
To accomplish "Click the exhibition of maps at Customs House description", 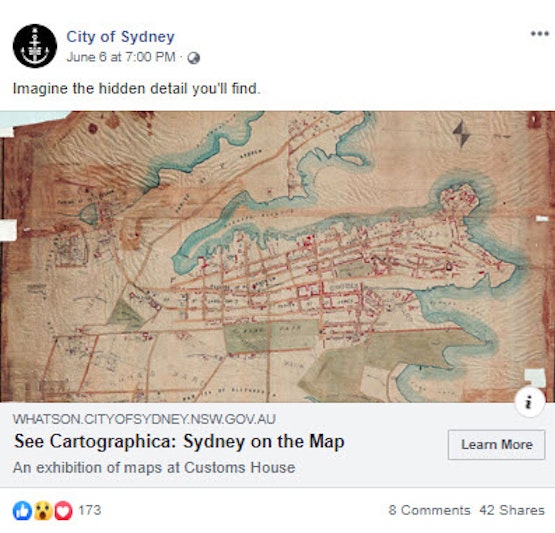I will 154,468.
